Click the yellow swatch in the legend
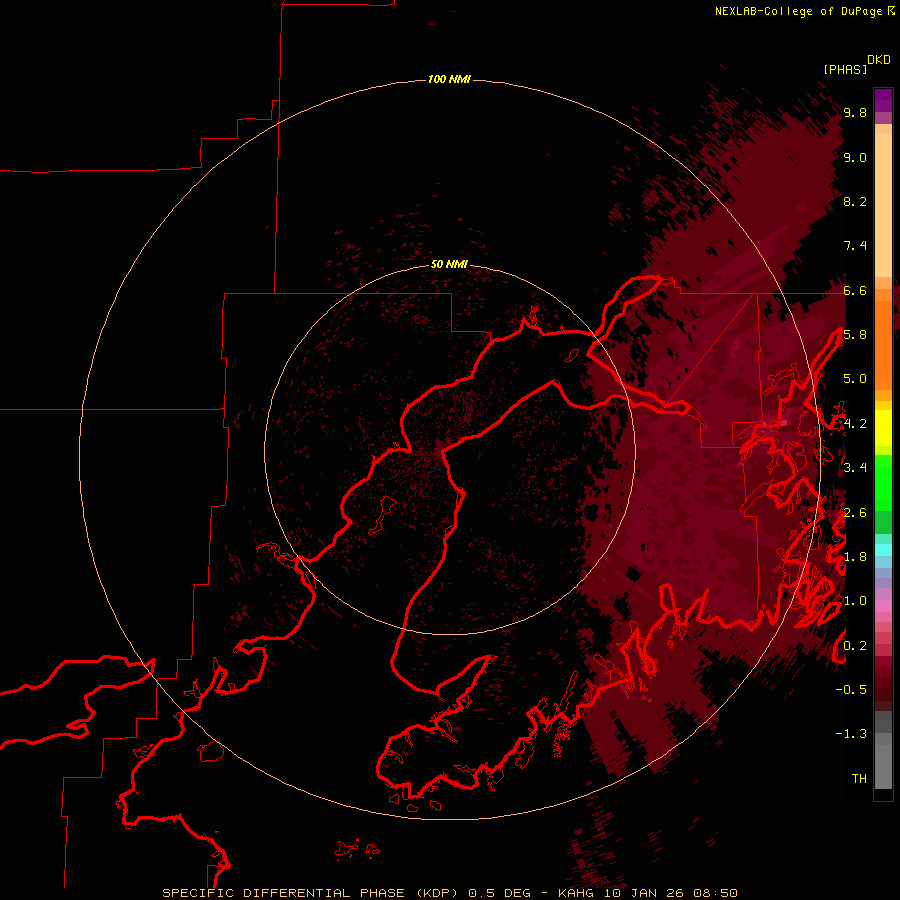 883,428
